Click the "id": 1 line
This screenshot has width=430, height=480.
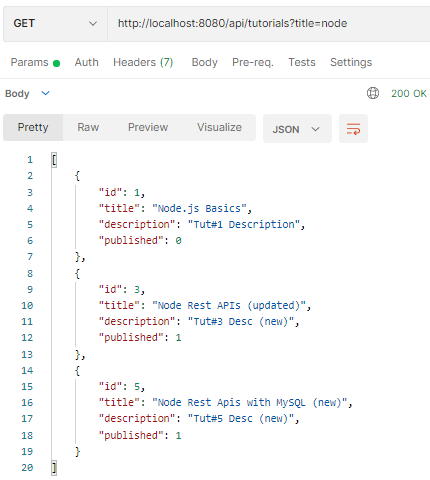122,192
